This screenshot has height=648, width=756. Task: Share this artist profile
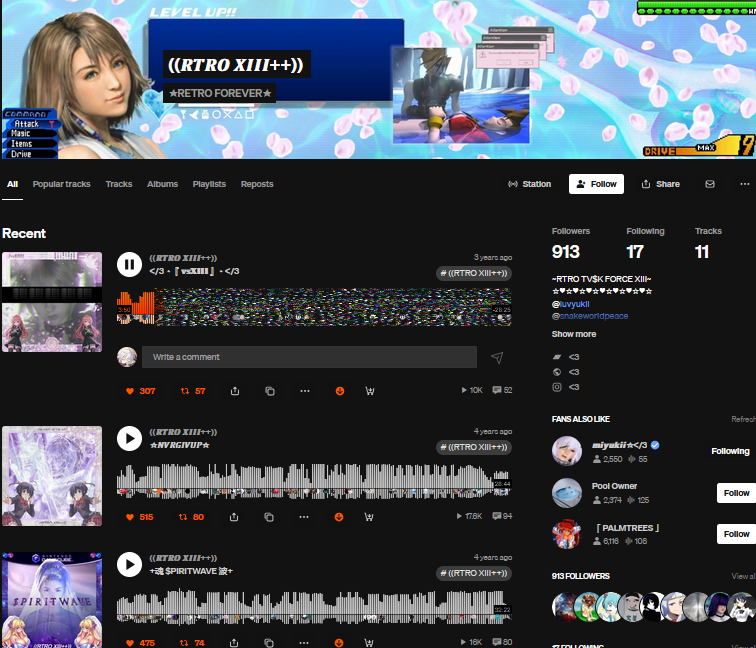coord(661,184)
